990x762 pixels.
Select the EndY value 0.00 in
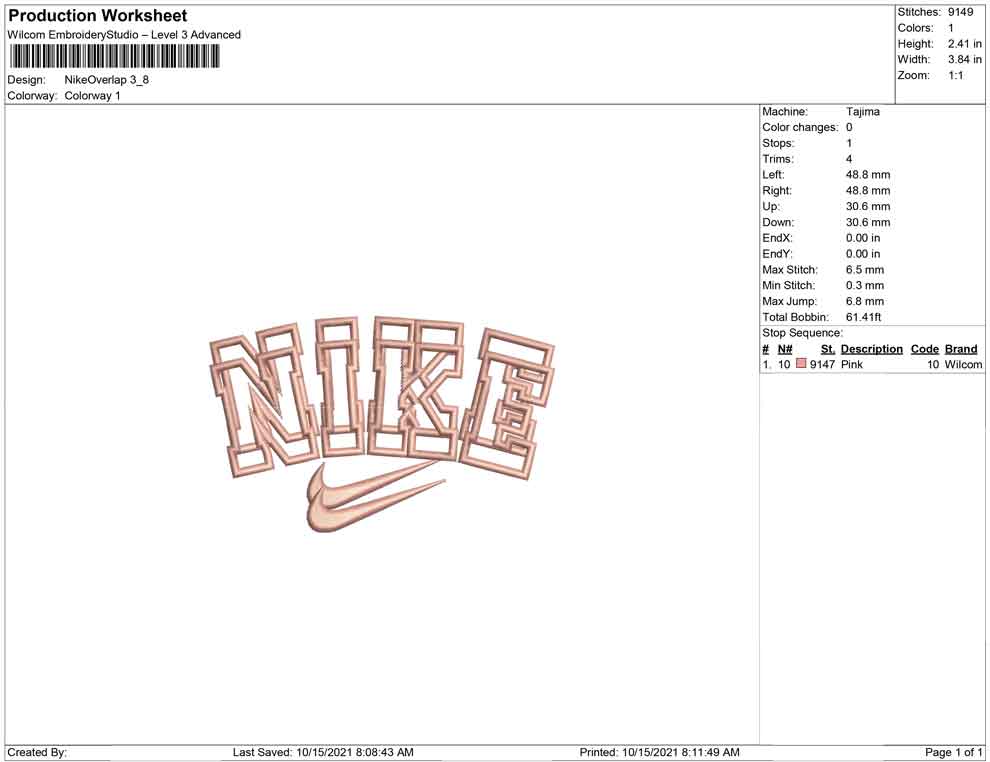tap(863, 254)
